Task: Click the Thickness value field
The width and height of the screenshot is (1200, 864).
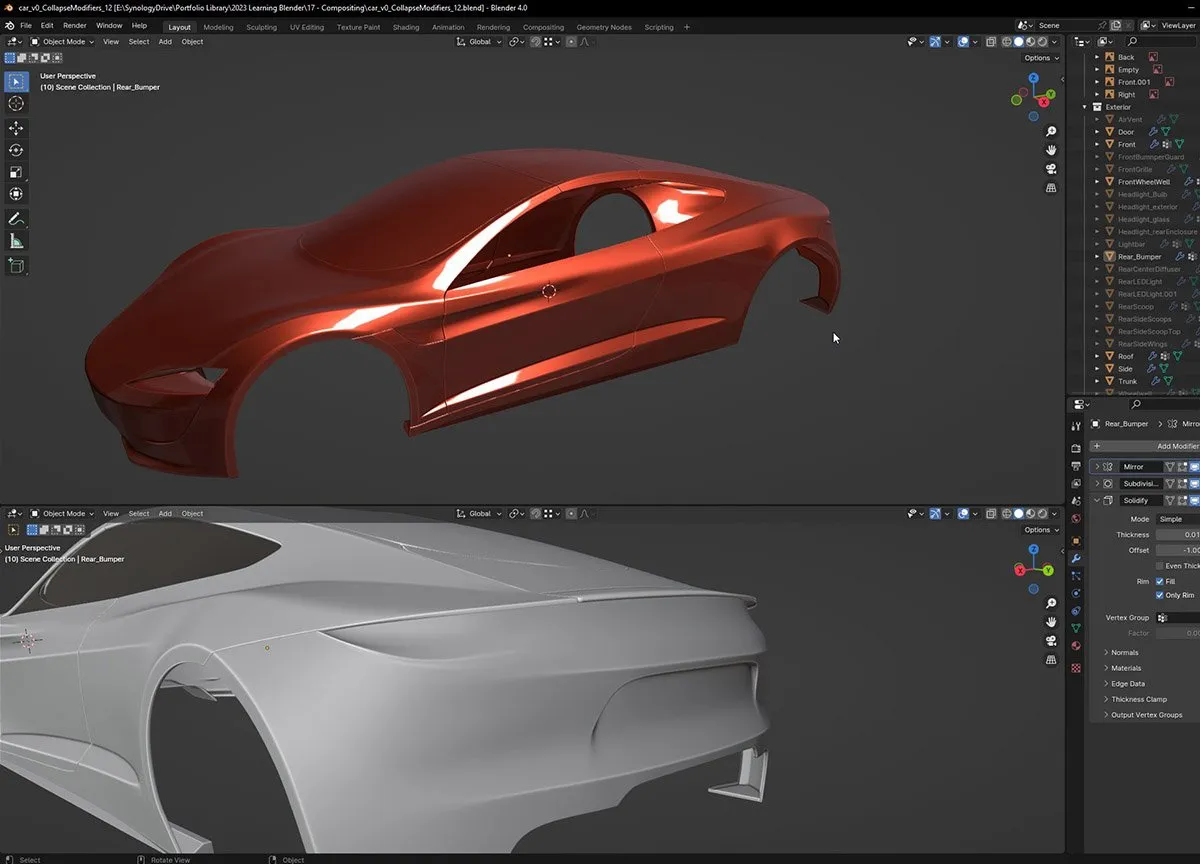Action: point(1177,535)
